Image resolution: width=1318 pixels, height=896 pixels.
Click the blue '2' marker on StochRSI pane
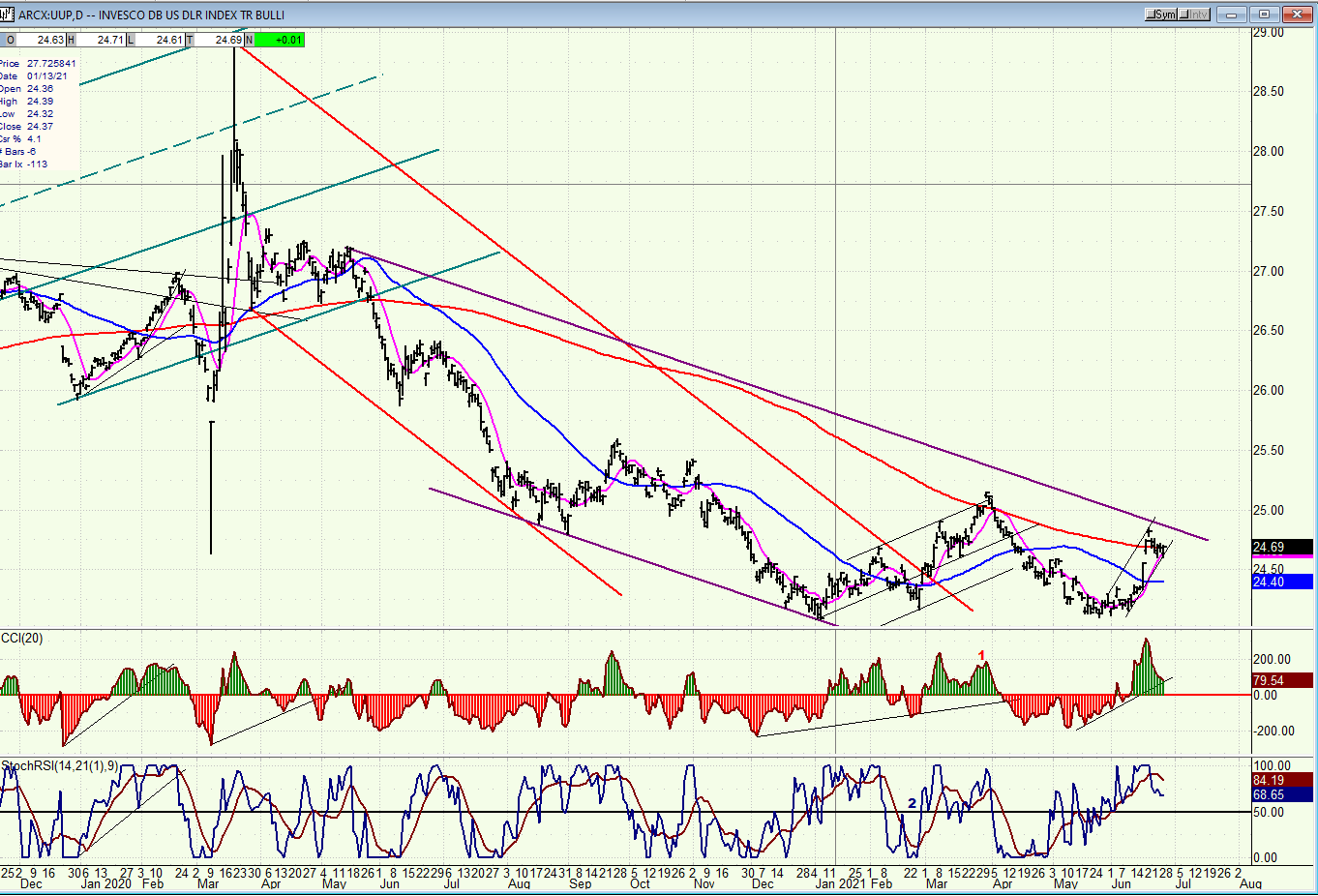(912, 804)
